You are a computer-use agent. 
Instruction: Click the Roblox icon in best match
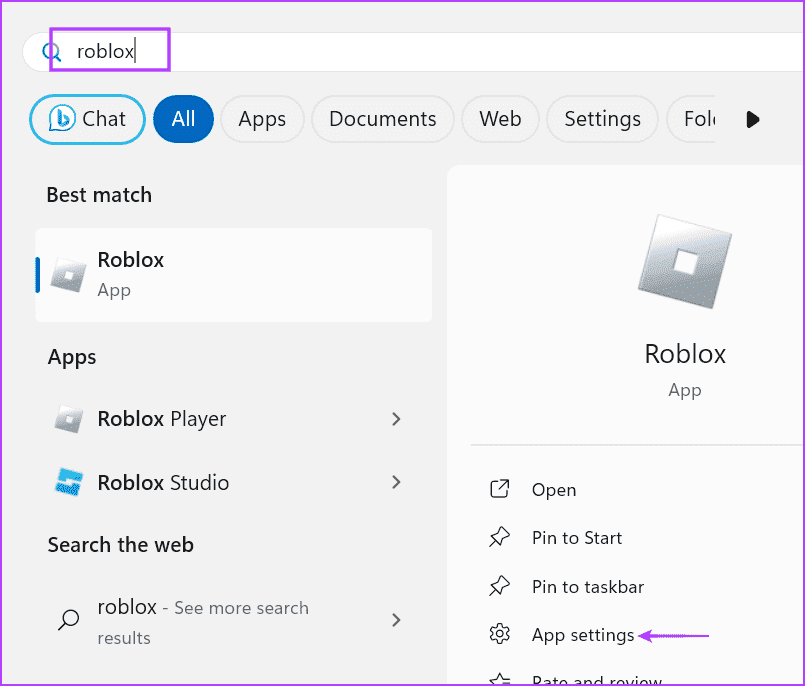[68, 275]
